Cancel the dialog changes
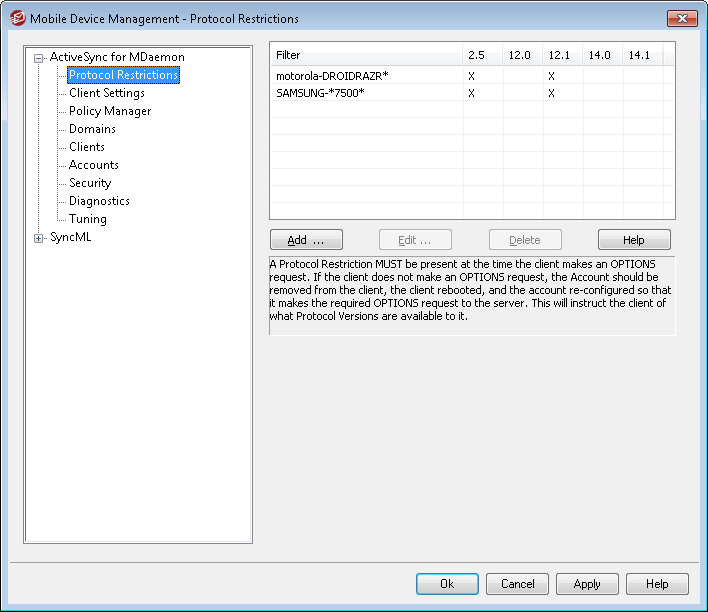Image resolution: width=708 pixels, height=612 pixels. [x=517, y=584]
